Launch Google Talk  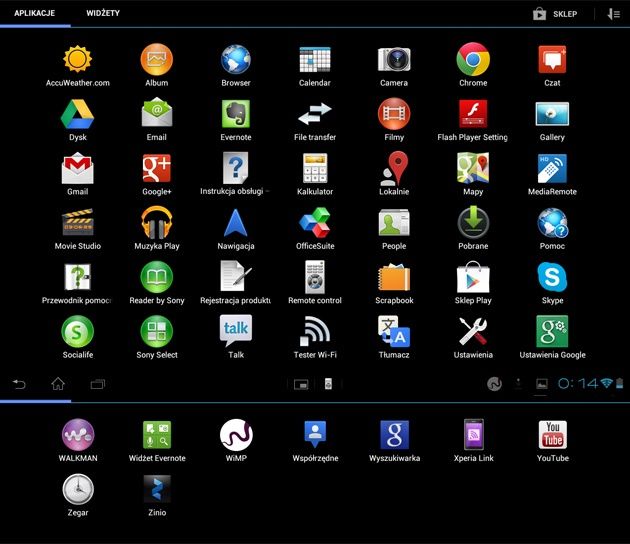click(x=236, y=331)
